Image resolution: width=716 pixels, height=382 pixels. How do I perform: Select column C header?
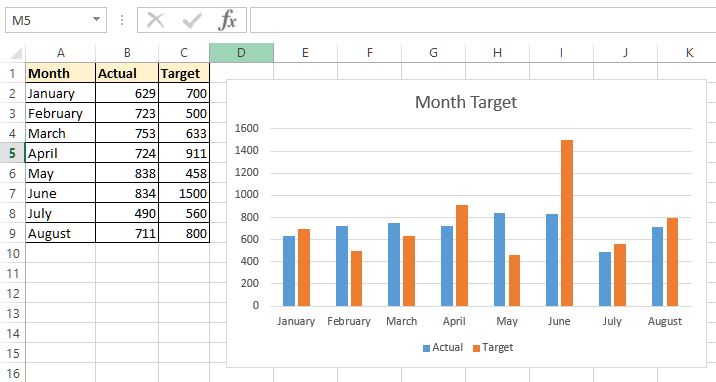[184, 53]
